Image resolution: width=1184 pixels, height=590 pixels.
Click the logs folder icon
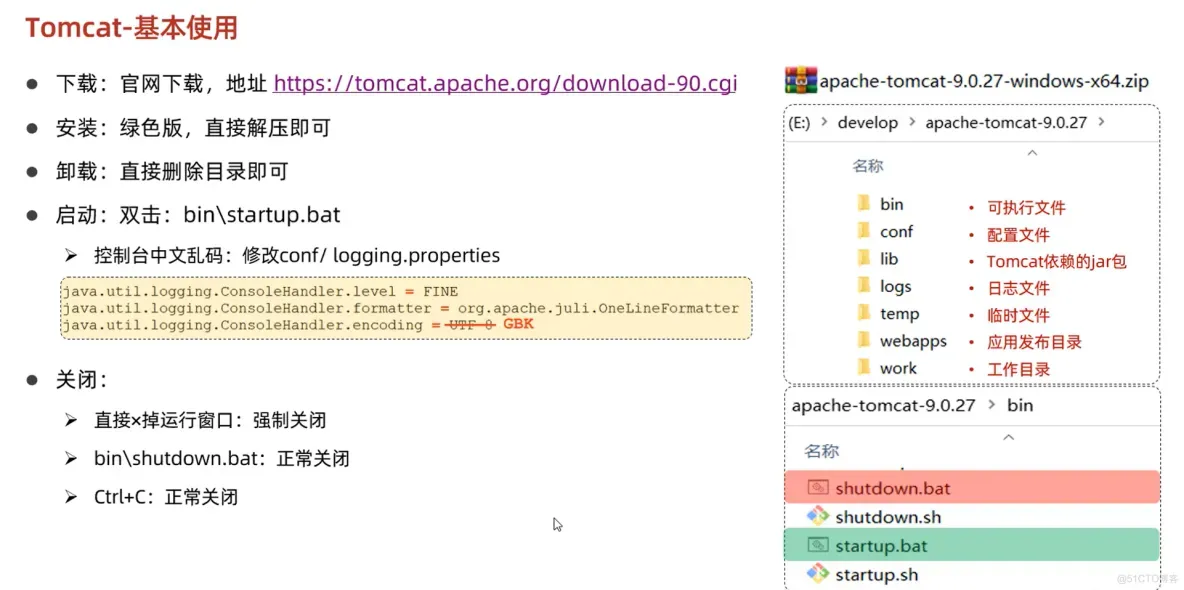click(864, 286)
